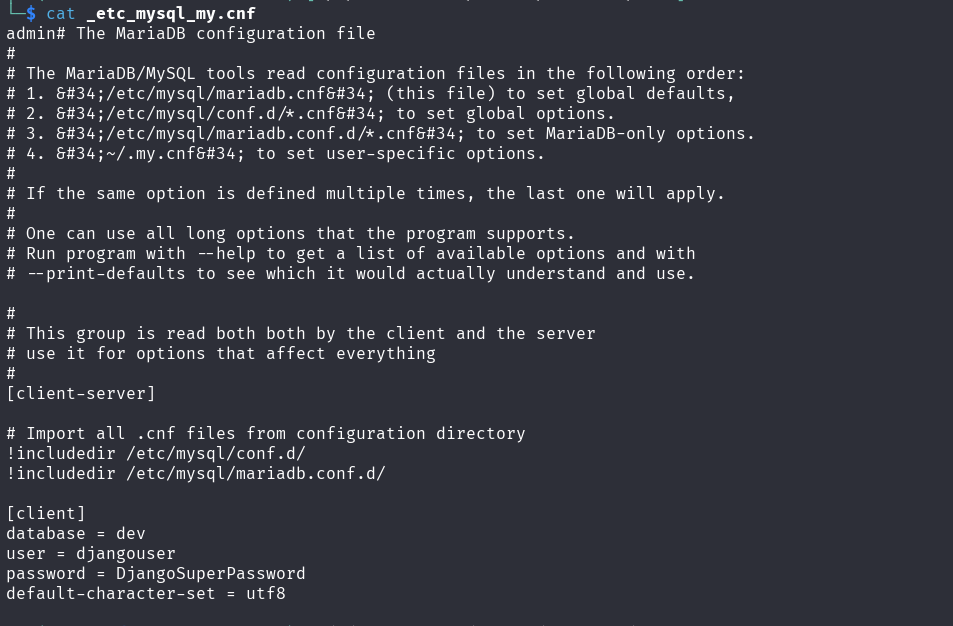
Task: Click the utf8 character set value
Action: (x=265, y=593)
